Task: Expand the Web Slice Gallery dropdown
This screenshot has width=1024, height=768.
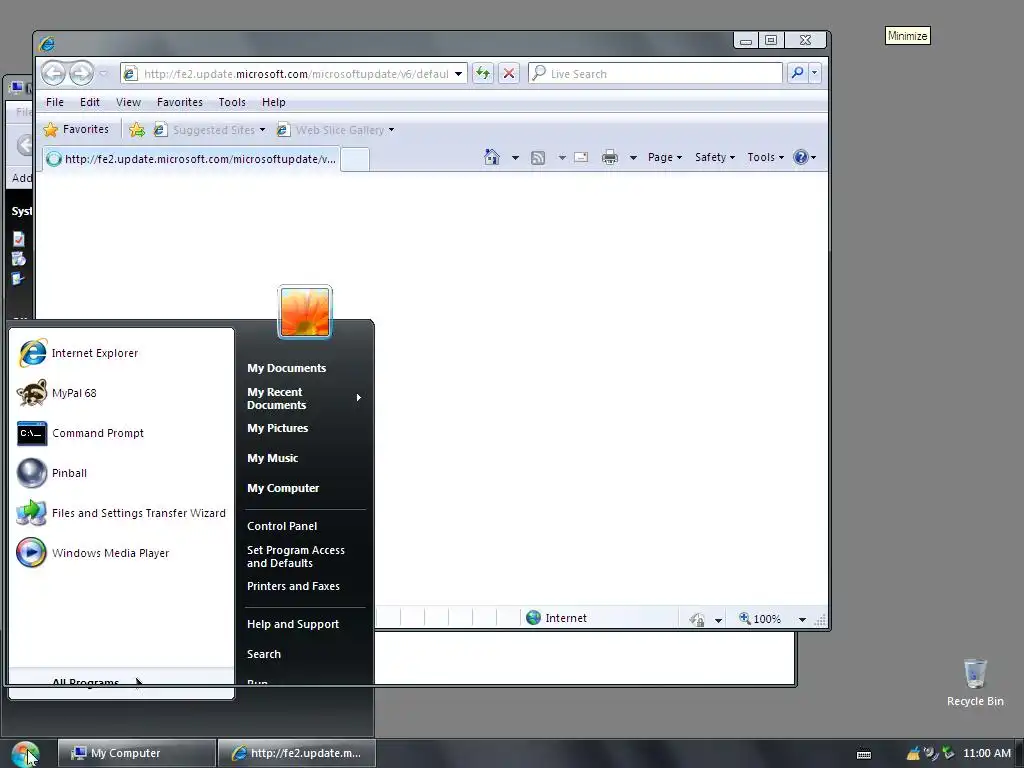Action: coord(391,130)
